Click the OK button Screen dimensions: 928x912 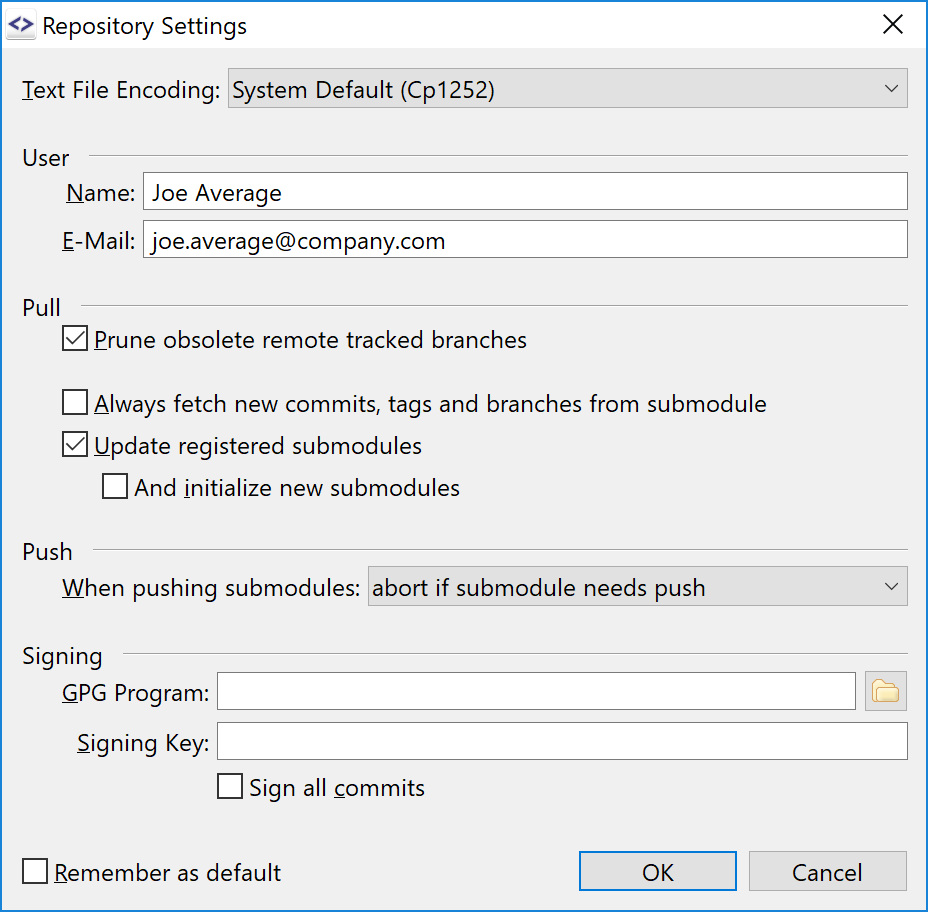(x=657, y=870)
